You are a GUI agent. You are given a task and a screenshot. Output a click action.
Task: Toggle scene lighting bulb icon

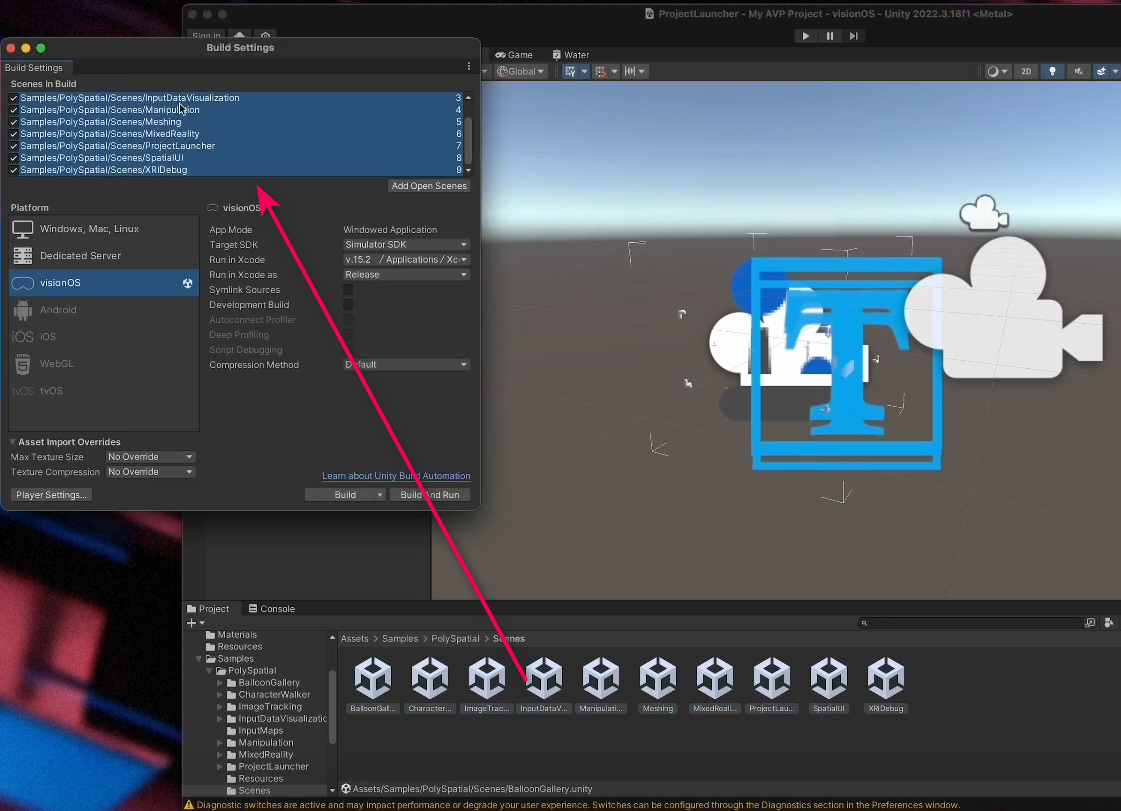pyautogui.click(x=1052, y=72)
